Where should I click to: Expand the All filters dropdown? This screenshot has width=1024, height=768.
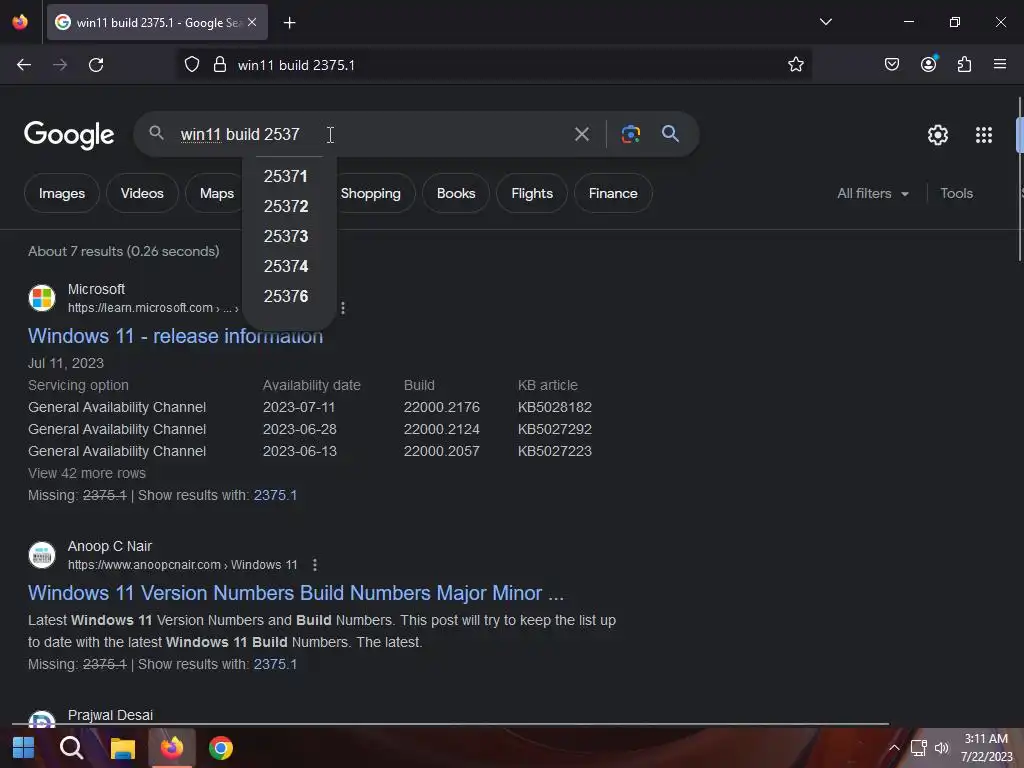click(873, 193)
